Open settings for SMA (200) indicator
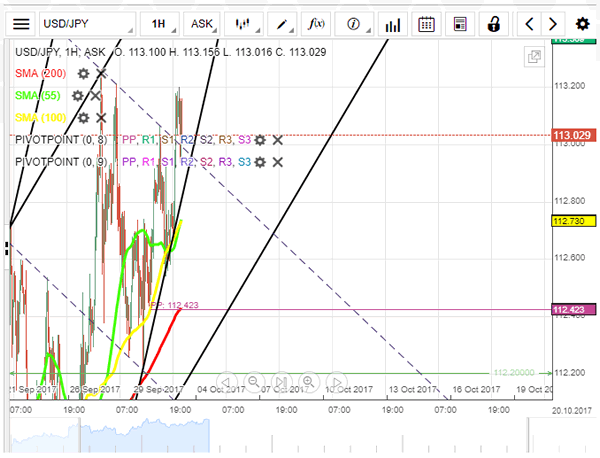Viewport: 600px width, 458px height. [84, 73]
